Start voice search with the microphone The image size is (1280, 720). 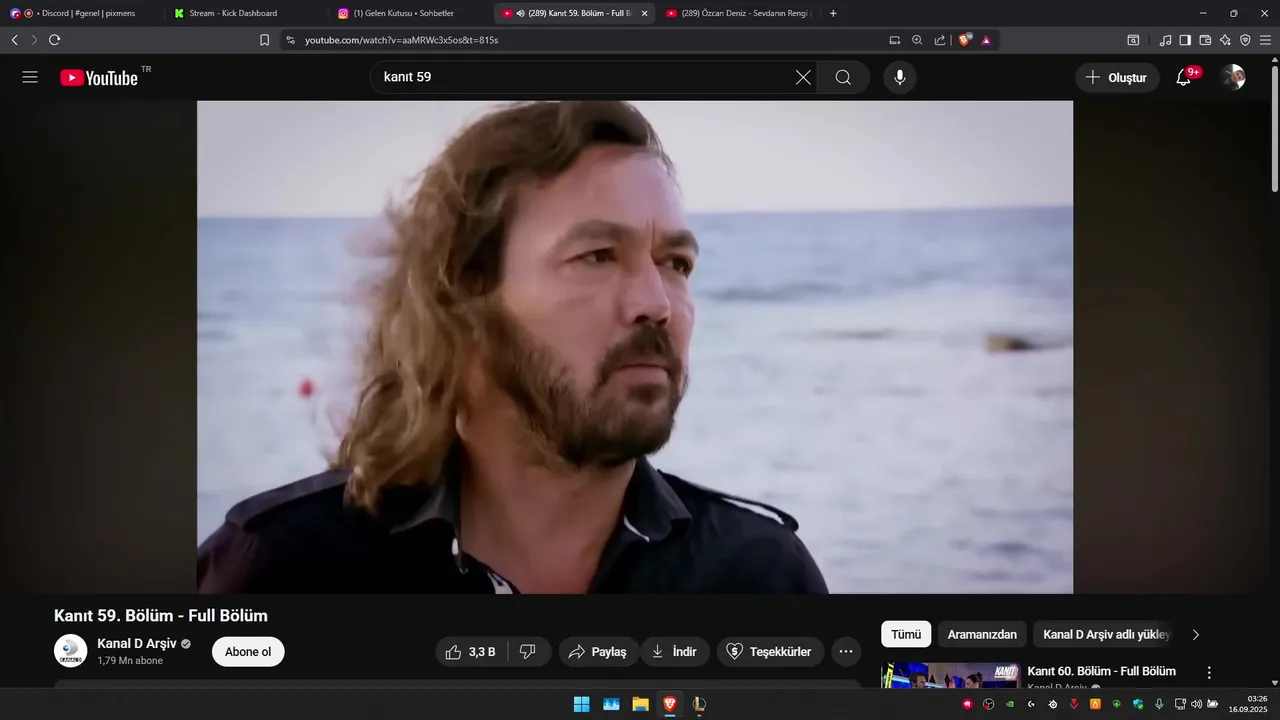point(900,77)
